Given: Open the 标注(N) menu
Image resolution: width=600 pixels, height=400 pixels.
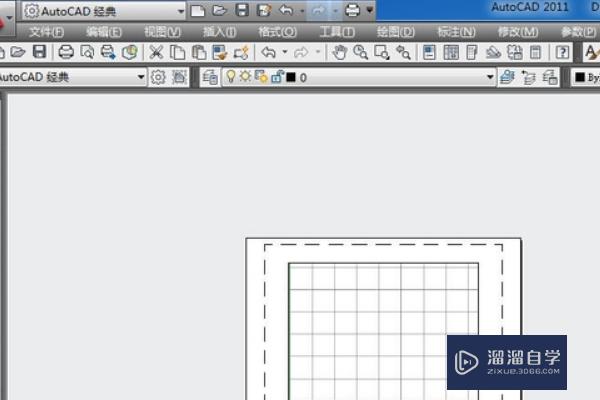Looking at the screenshot, I should coord(456,32).
